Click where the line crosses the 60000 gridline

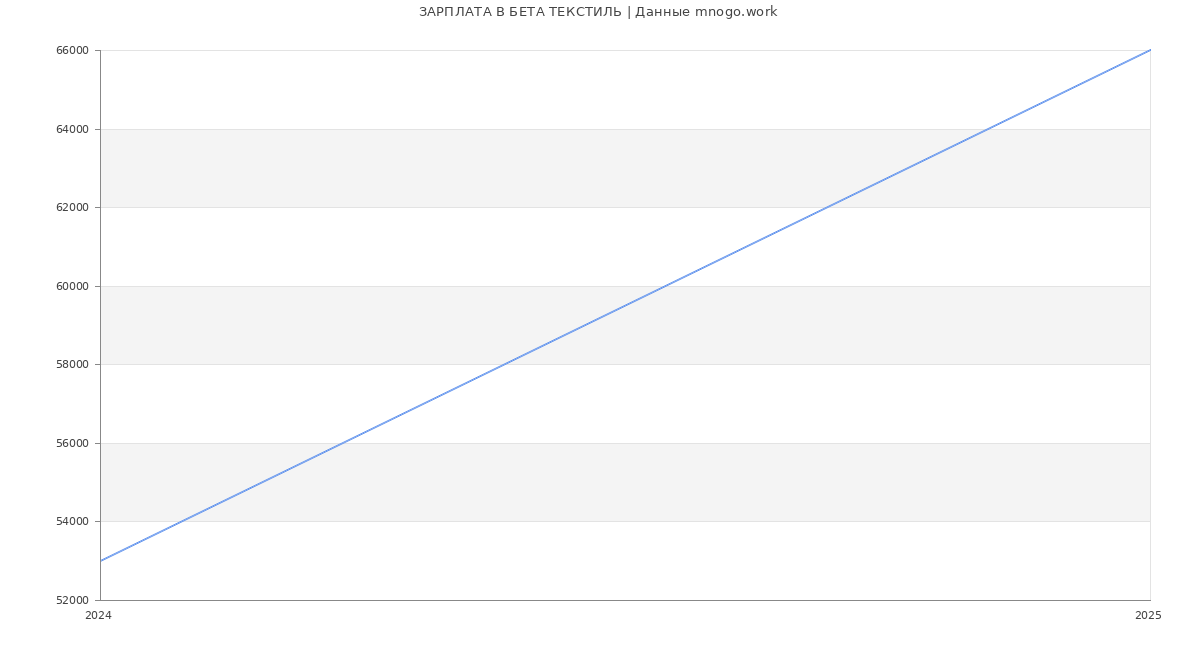click(x=665, y=286)
